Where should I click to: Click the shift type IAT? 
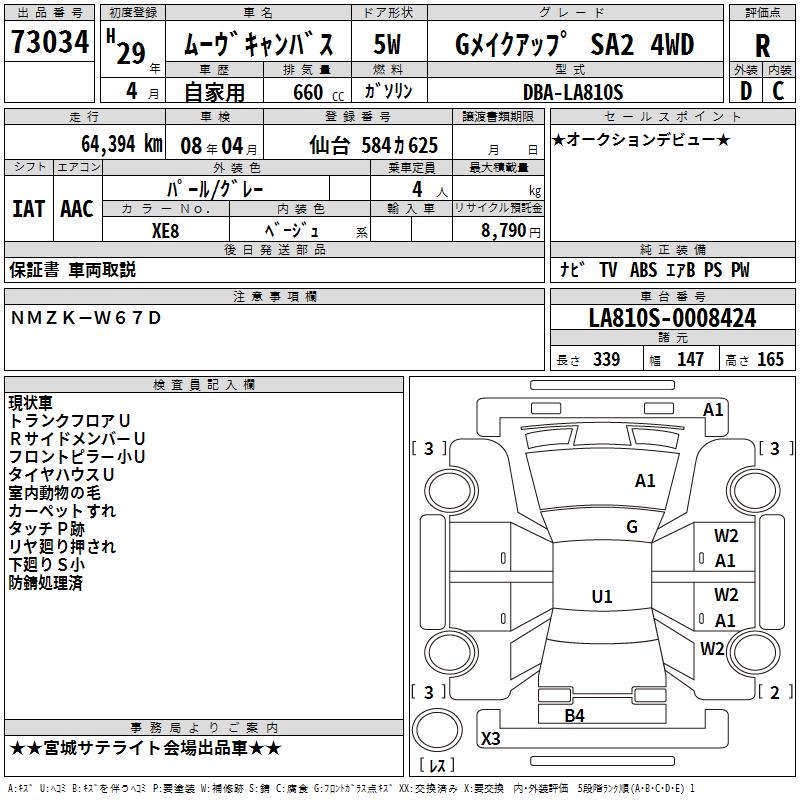click(29, 209)
